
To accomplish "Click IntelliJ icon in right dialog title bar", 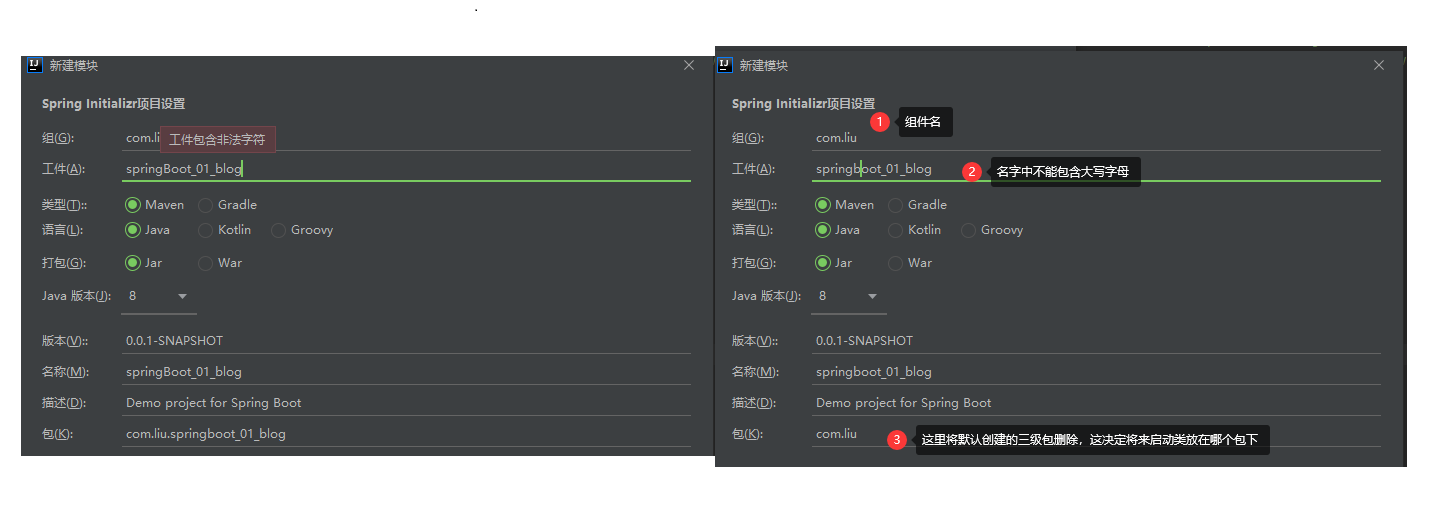I will tap(725, 65).
